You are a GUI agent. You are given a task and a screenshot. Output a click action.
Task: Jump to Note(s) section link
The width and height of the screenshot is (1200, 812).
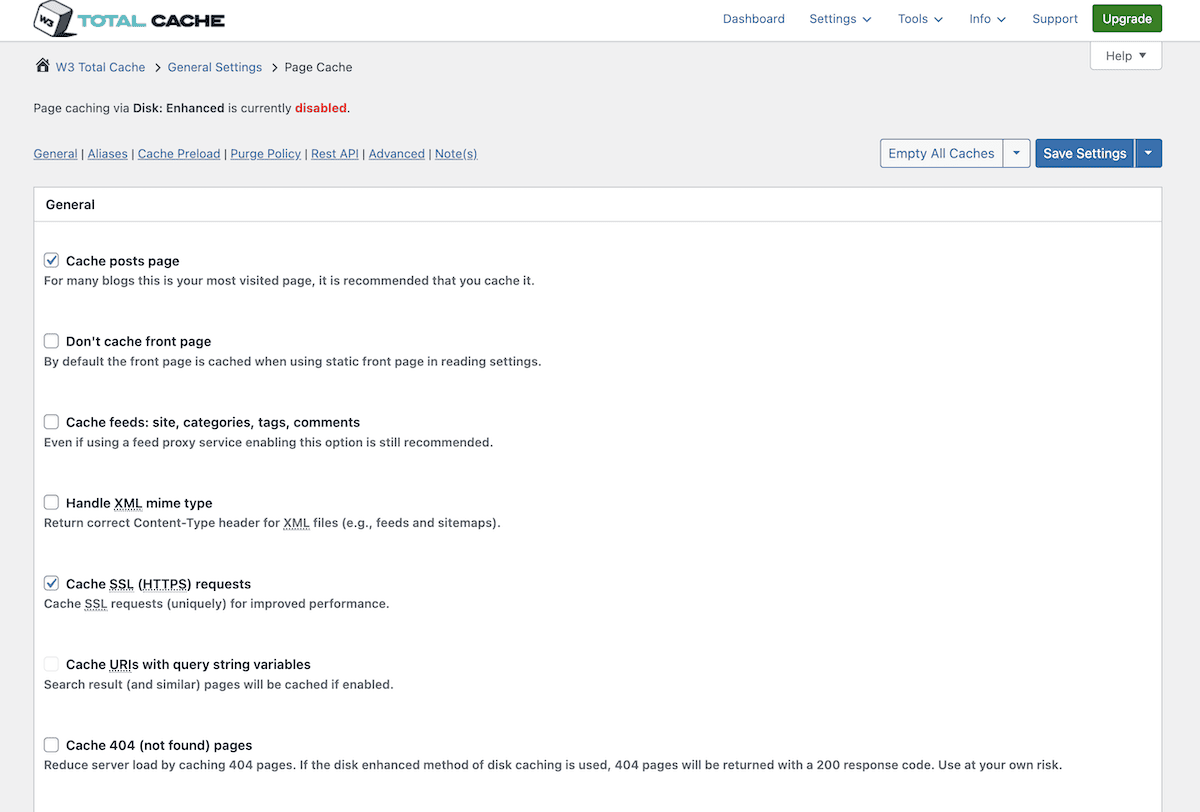[x=456, y=154]
